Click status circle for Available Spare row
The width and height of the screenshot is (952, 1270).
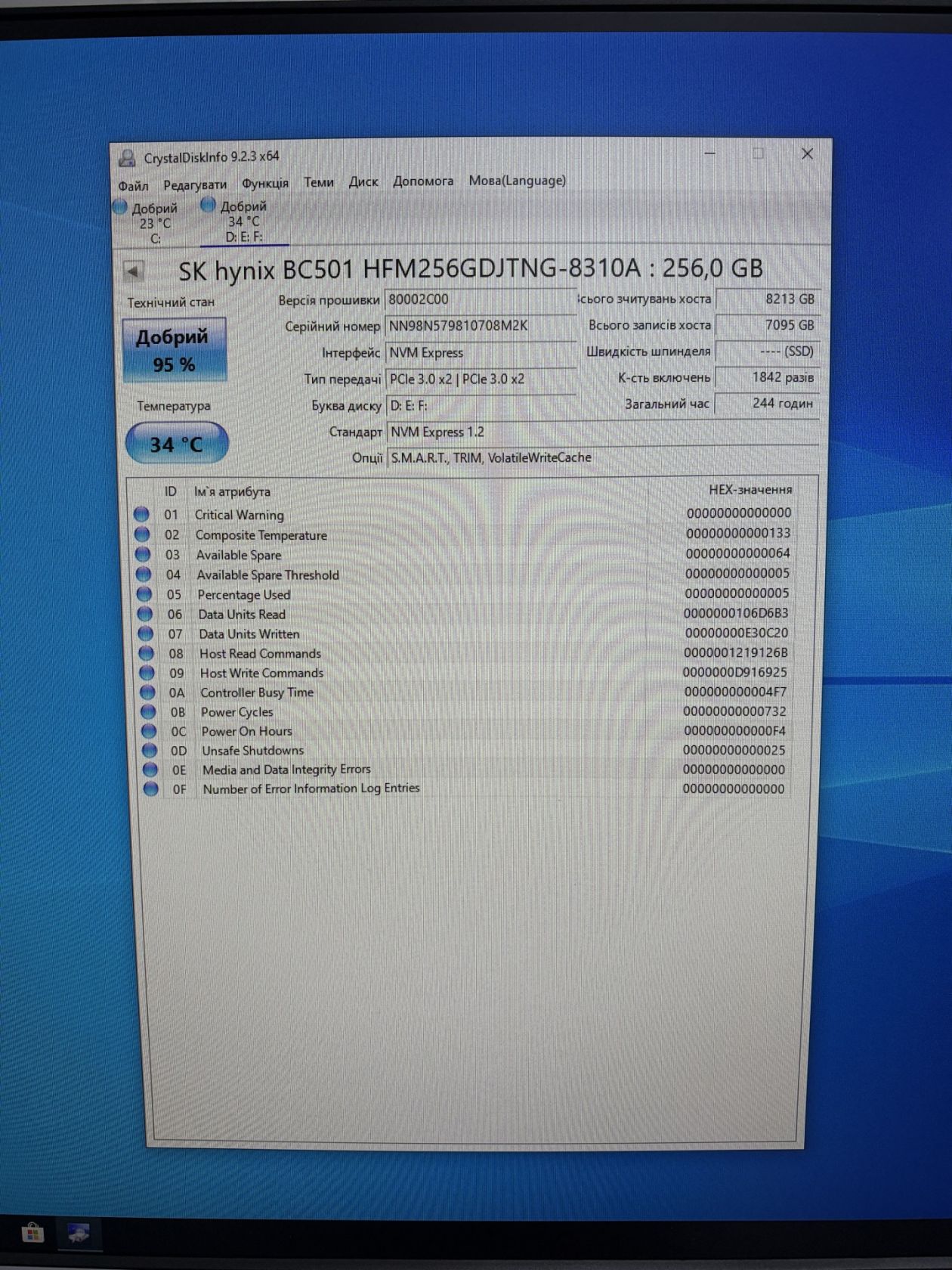click(x=143, y=554)
